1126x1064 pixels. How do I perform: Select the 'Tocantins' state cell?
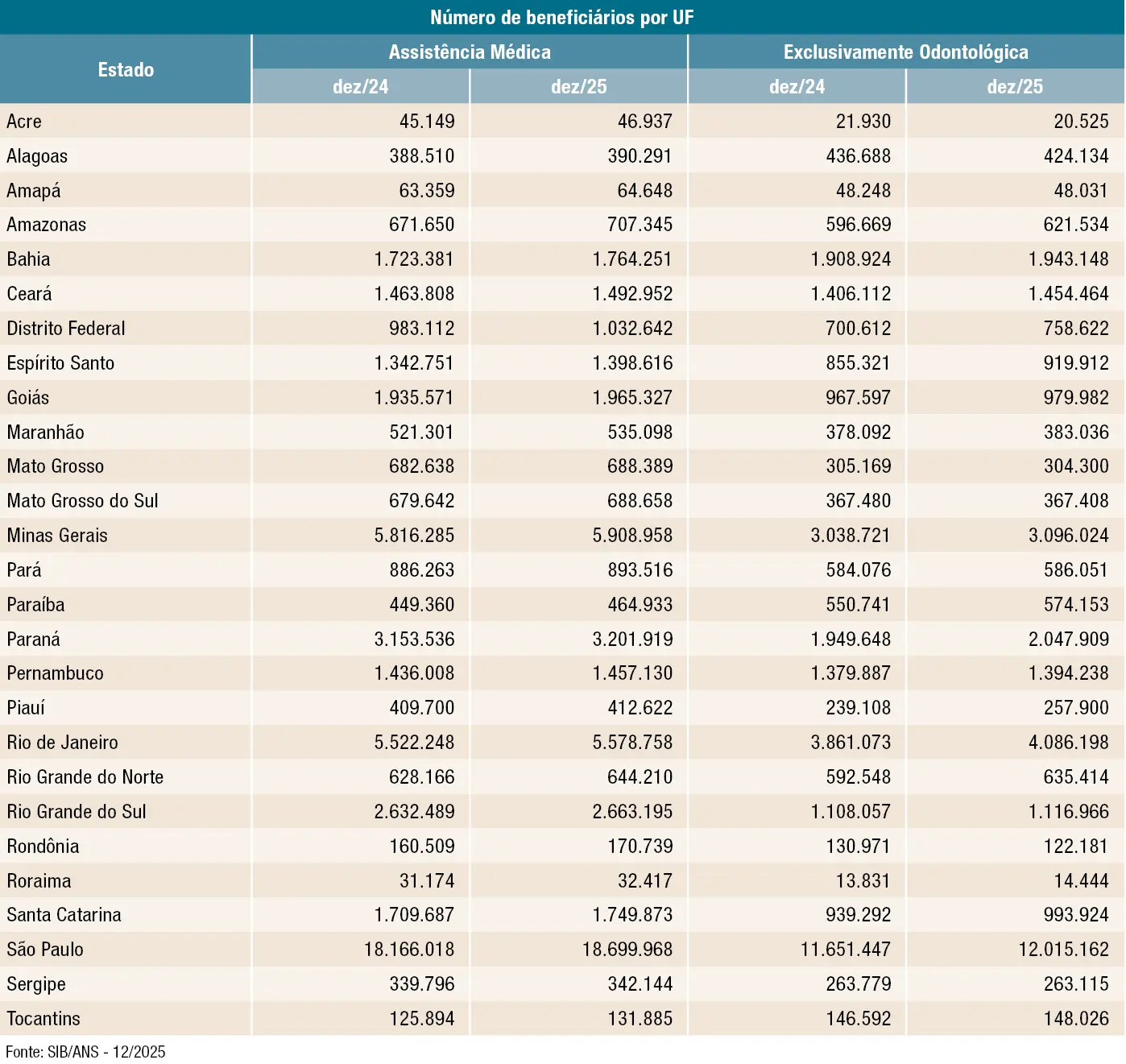click(x=43, y=1019)
